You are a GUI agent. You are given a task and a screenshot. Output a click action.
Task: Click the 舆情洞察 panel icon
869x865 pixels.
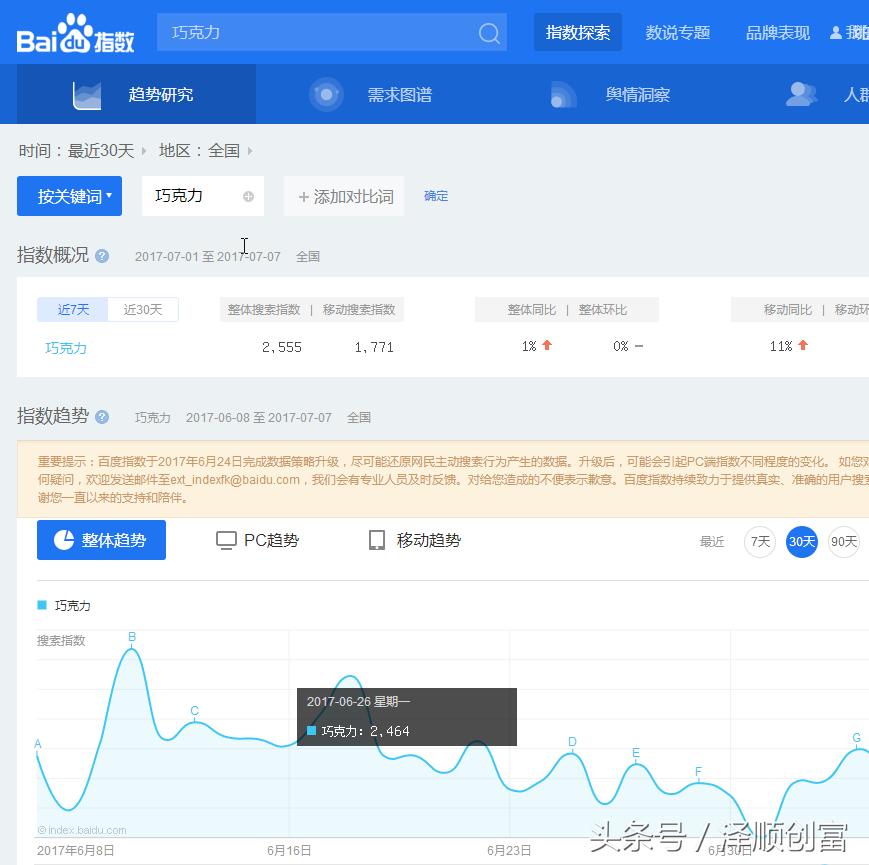[563, 94]
